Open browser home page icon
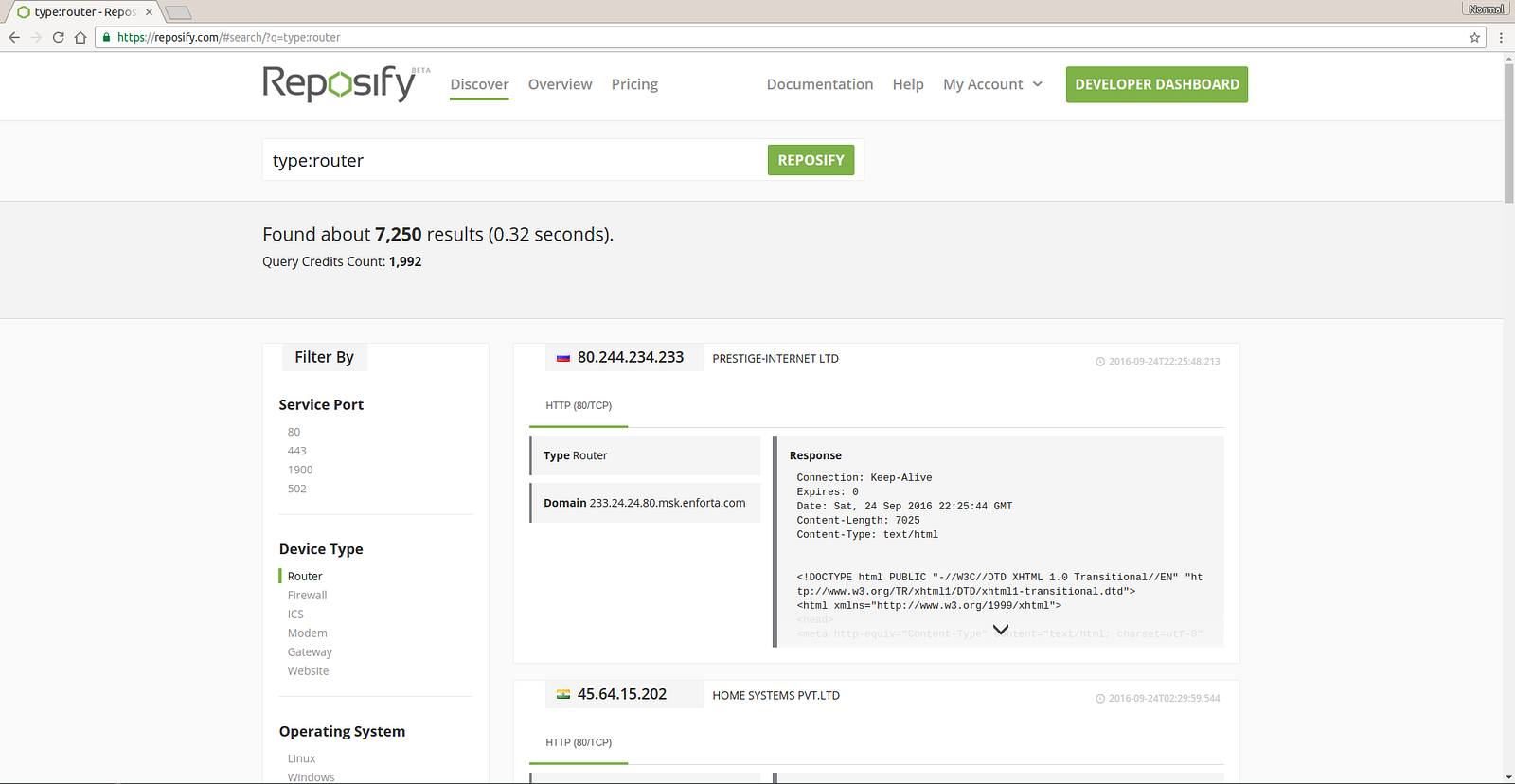Image resolution: width=1515 pixels, height=784 pixels. point(80,37)
